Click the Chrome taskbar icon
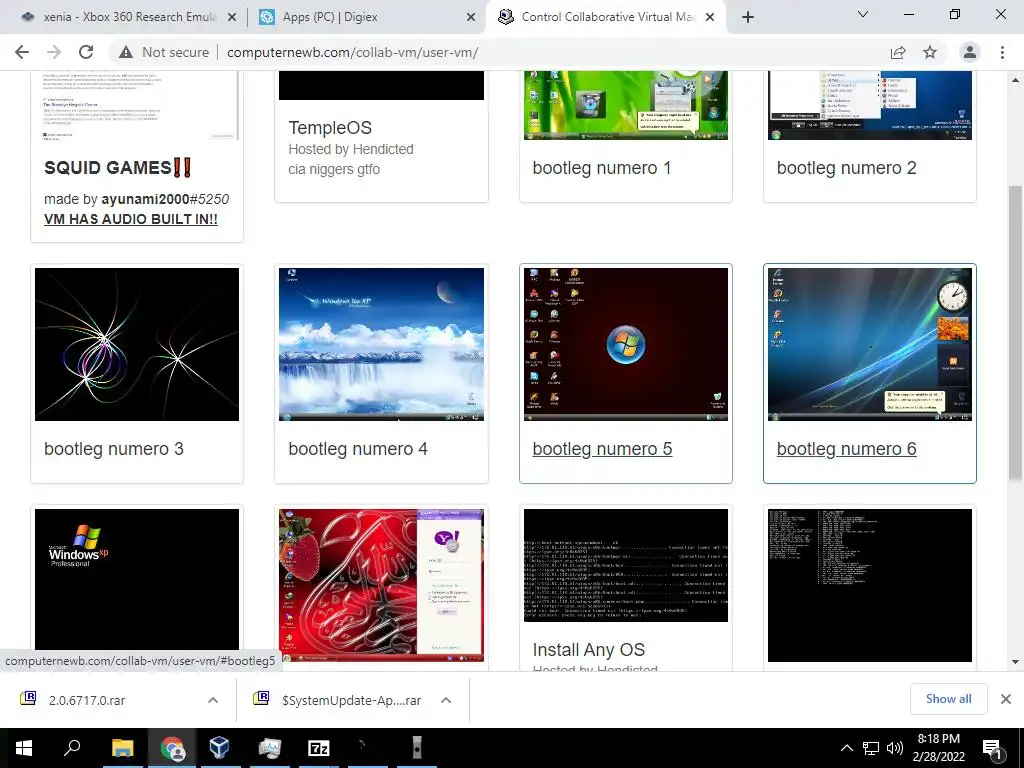The width and height of the screenshot is (1024, 768). point(172,748)
